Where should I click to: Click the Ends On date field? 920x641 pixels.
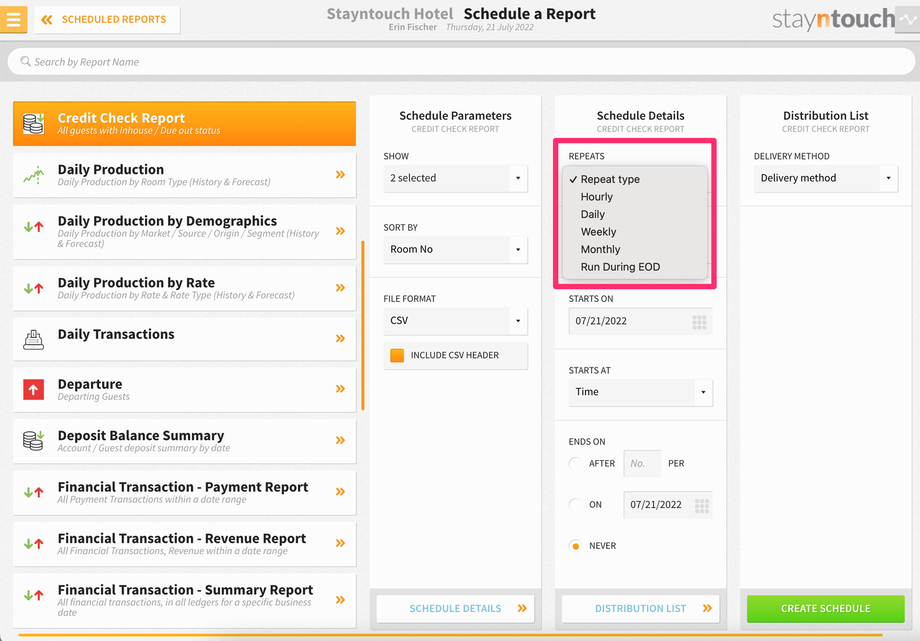point(668,505)
